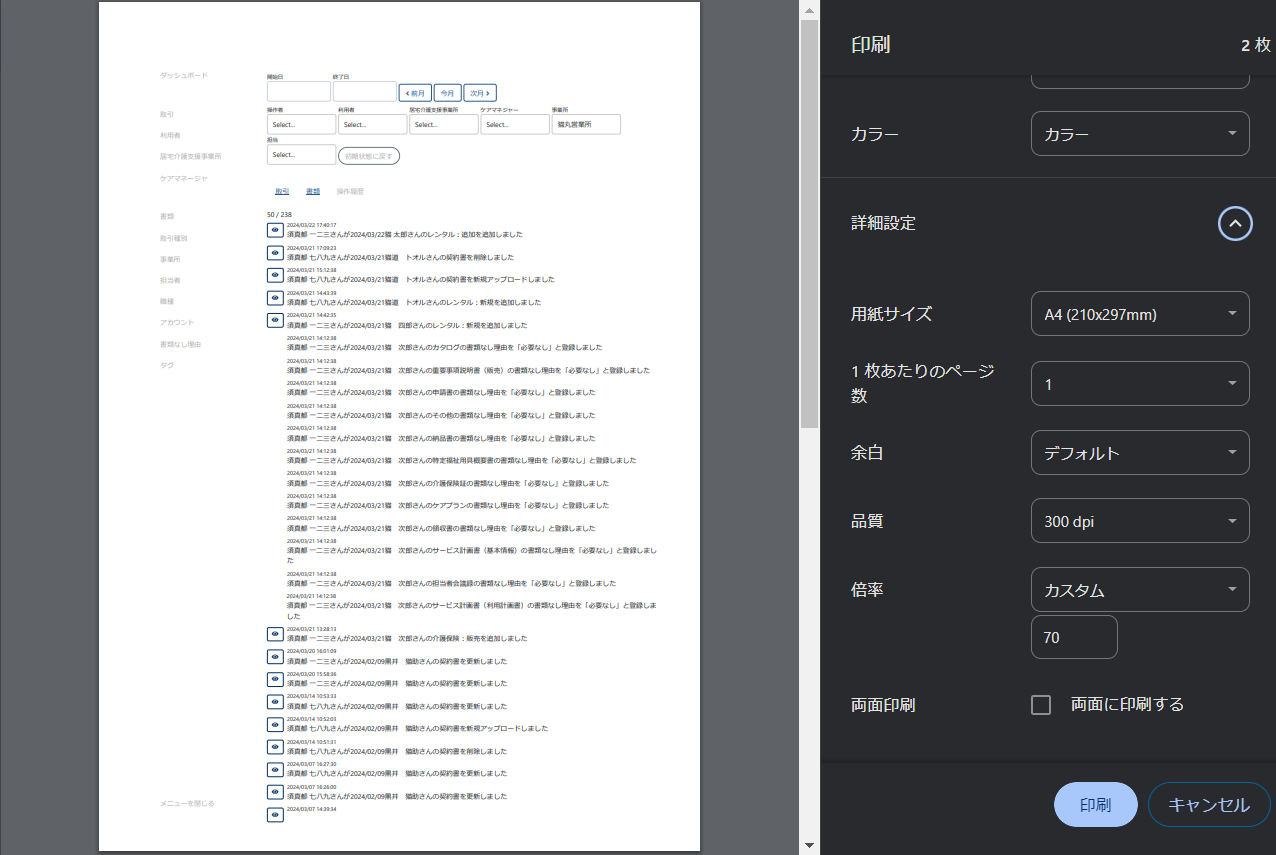1276x855 pixels.
Task: Enable the 両面に印刷する checkbox
Action: [1040, 705]
